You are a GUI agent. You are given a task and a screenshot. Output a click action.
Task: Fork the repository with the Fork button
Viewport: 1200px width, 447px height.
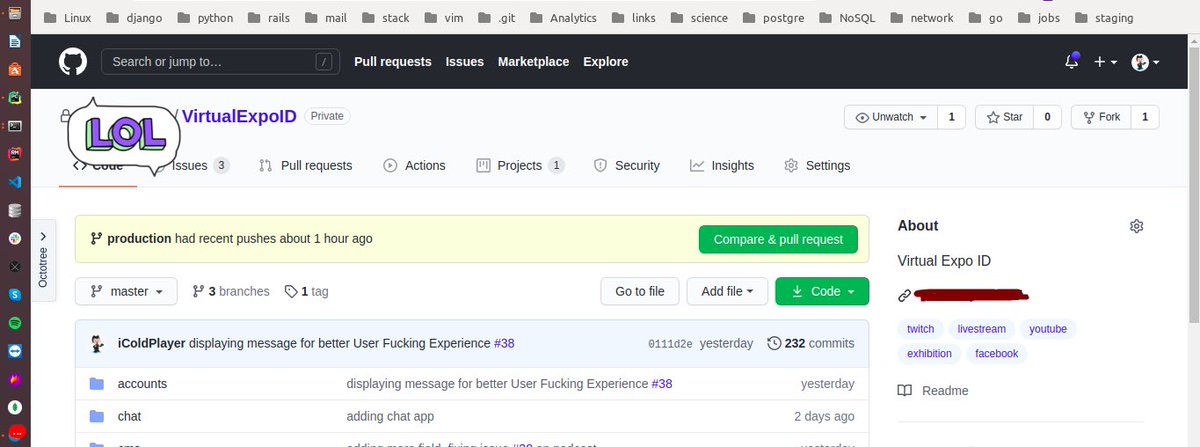coord(1100,117)
